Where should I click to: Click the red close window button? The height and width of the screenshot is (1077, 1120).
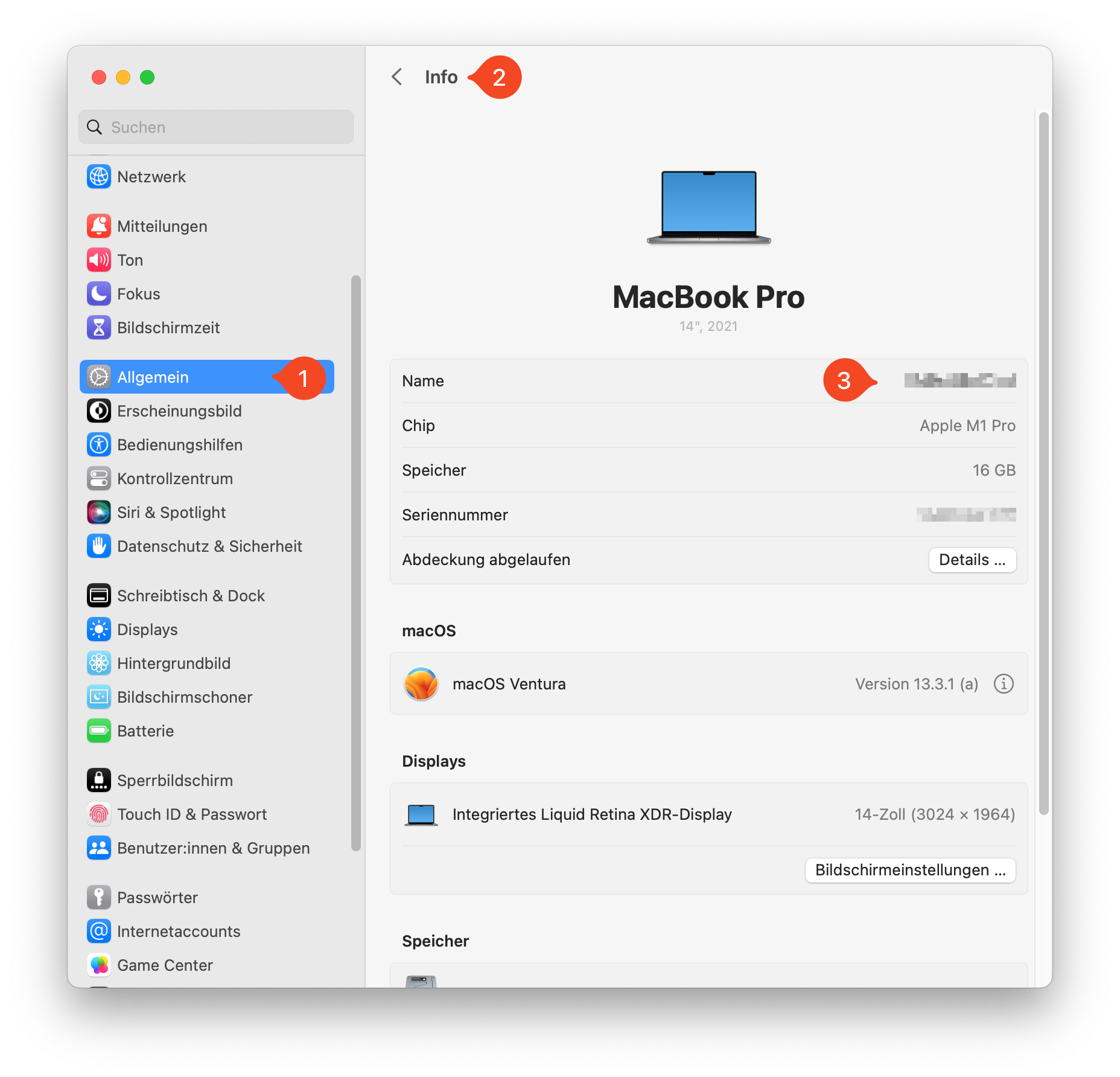(99, 77)
